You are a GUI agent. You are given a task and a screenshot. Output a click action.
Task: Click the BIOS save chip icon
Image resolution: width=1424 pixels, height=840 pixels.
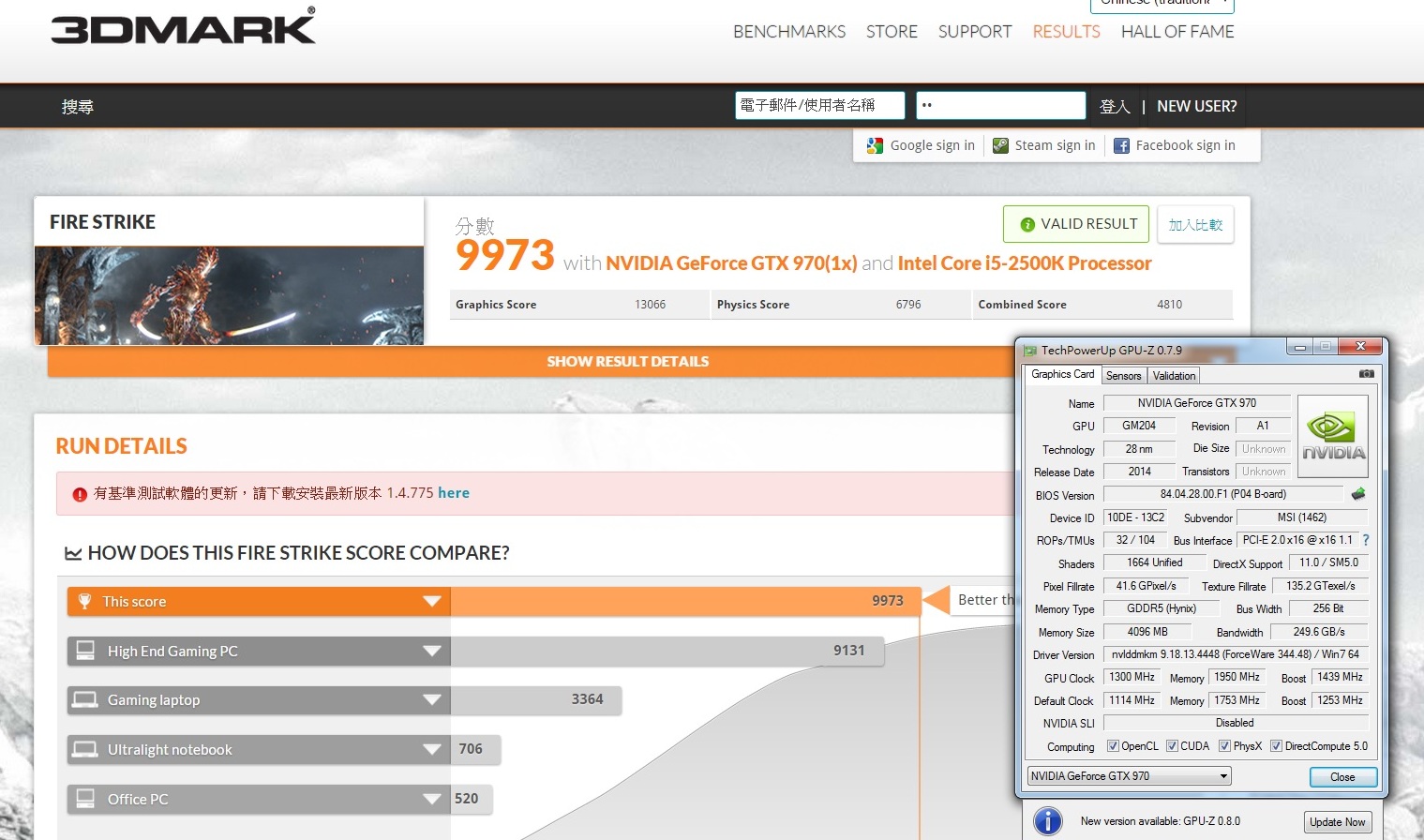1358,494
